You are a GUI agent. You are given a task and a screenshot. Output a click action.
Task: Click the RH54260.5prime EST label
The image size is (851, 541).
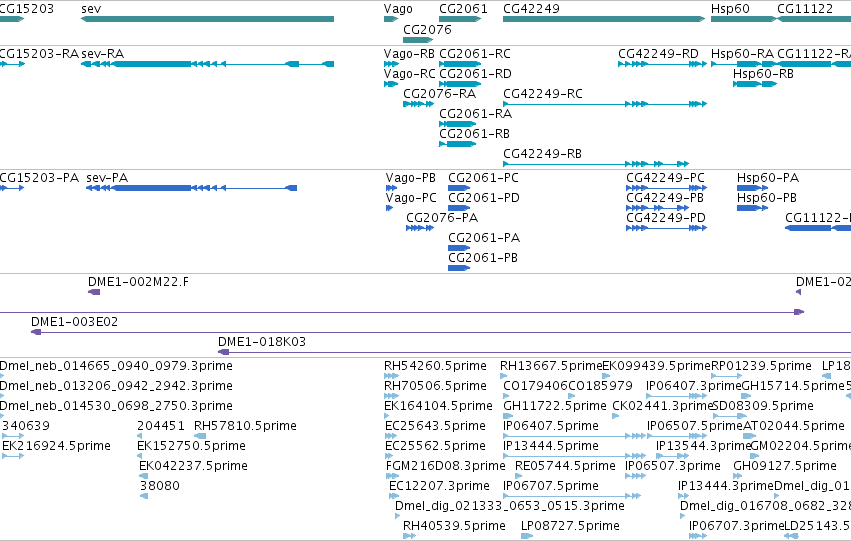pos(435,366)
